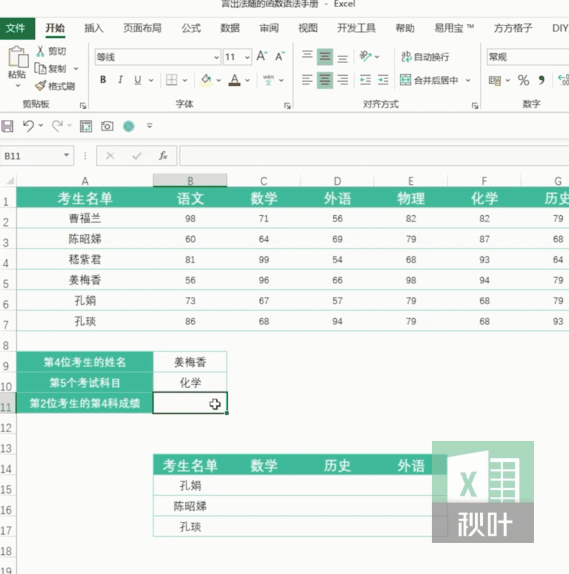Switch to the 方方格子 tab

pos(513,28)
